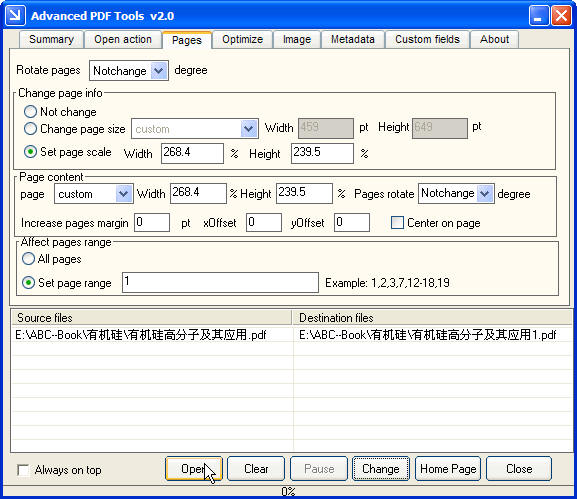Image resolution: width=577 pixels, height=499 pixels.
Task: Click the disabled page size Width field
Action: click(x=326, y=128)
